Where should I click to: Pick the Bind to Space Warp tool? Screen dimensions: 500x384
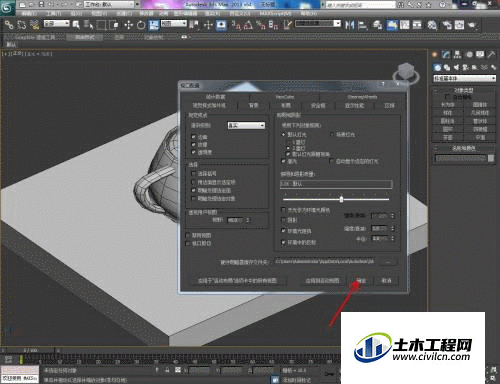pyautogui.click(x=34, y=25)
